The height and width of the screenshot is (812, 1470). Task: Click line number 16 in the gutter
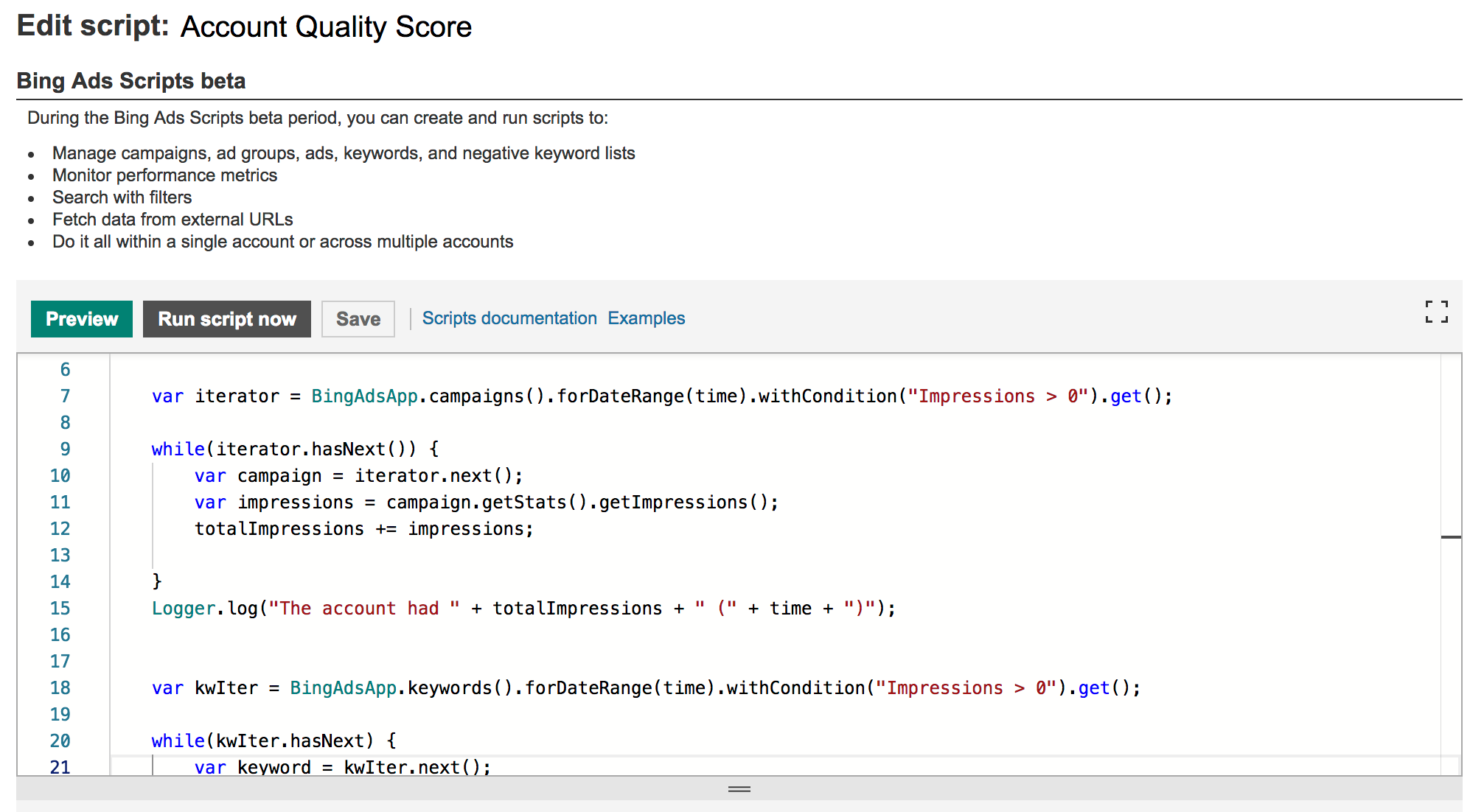coord(60,635)
